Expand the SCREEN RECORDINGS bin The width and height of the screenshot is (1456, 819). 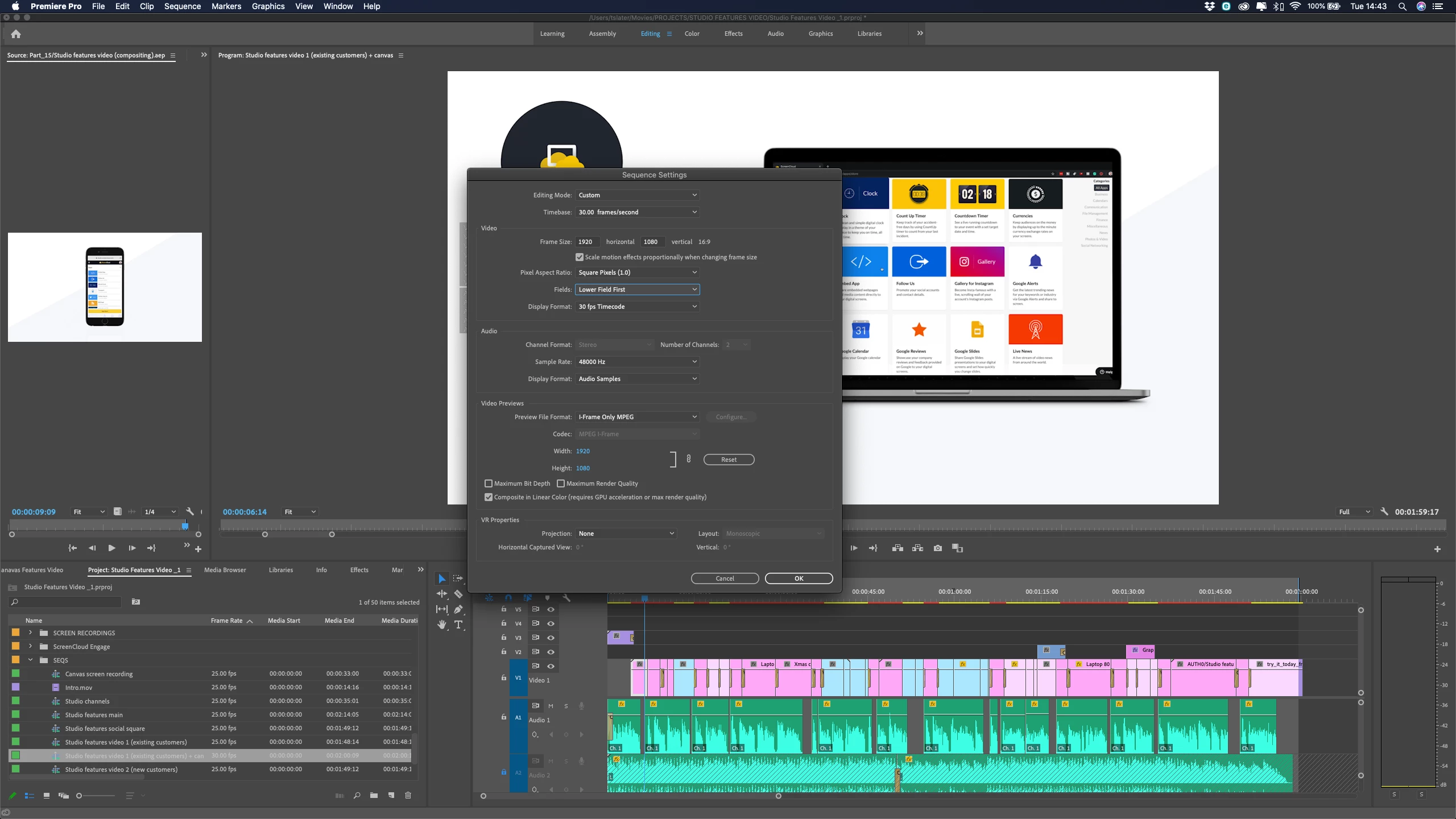click(x=30, y=632)
